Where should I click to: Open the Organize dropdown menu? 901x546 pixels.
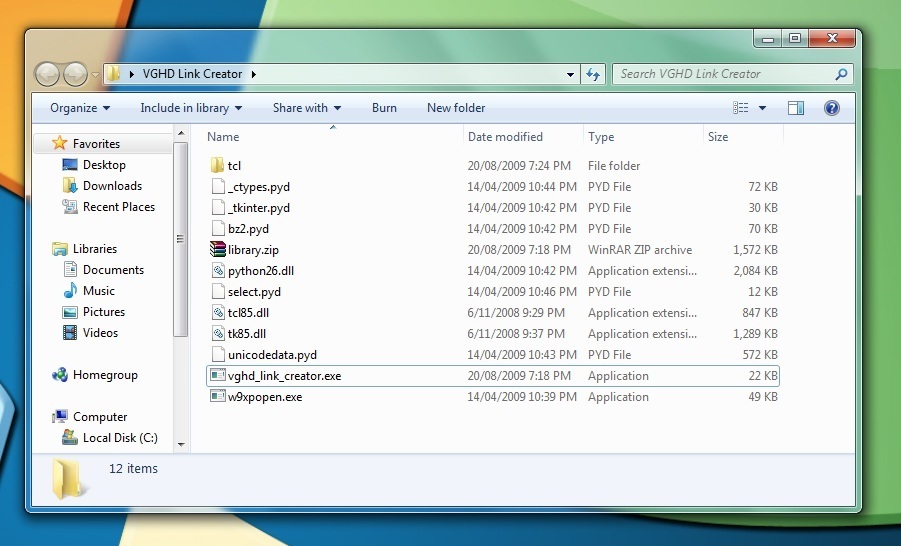click(x=80, y=108)
